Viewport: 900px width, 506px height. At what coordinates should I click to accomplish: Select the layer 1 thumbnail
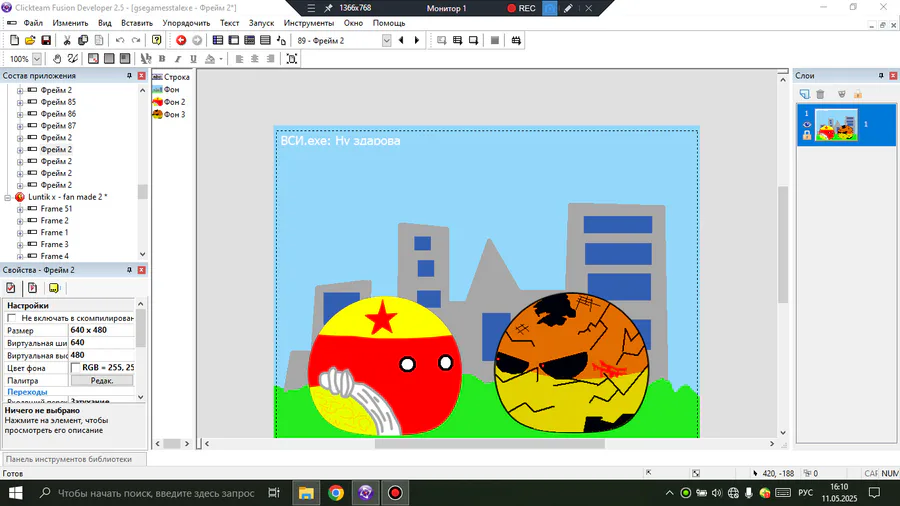point(836,125)
